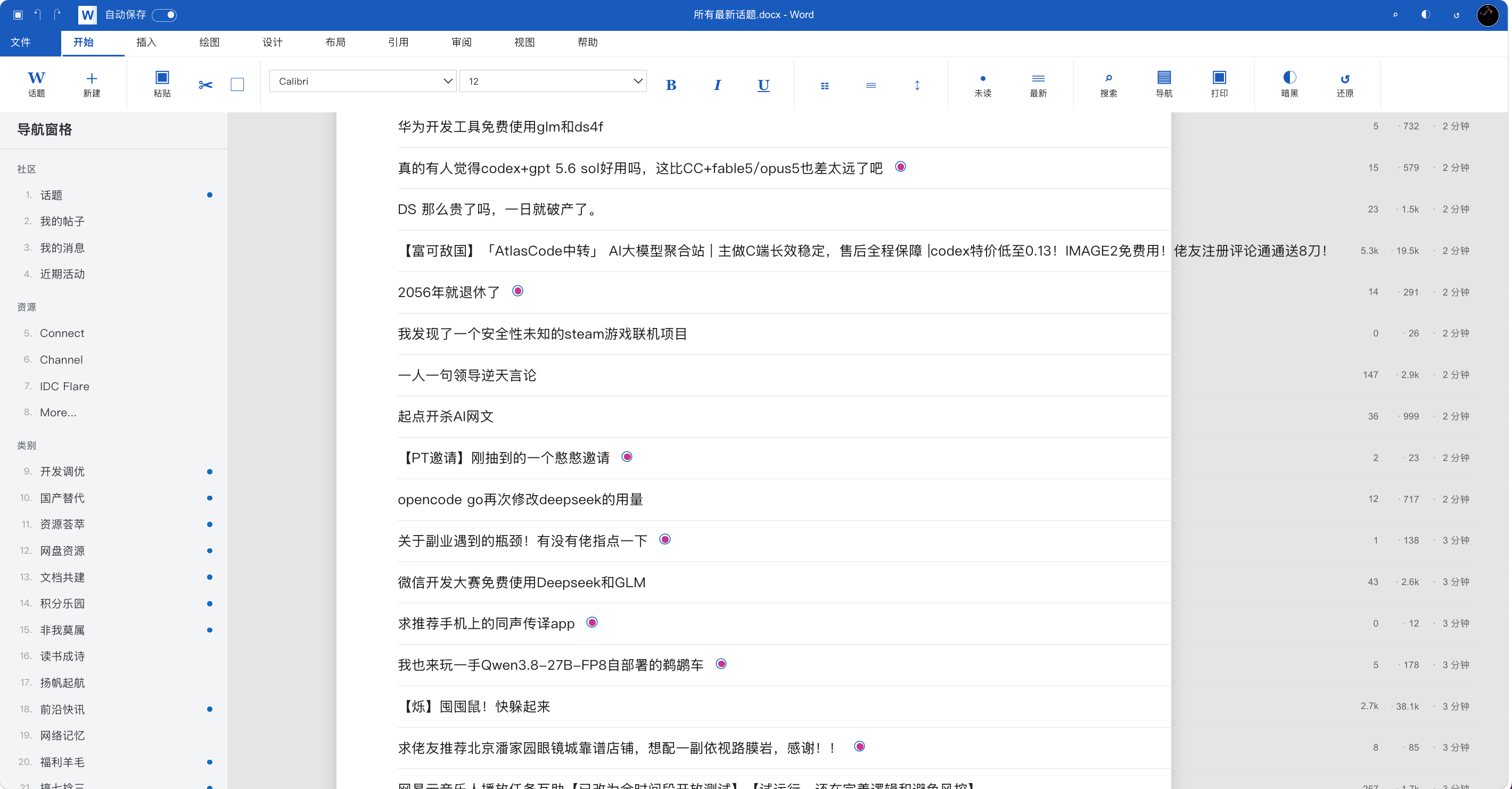This screenshot has height=789, width=1512.
Task: Open topic 起点开杀AI网文
Action: (446, 416)
